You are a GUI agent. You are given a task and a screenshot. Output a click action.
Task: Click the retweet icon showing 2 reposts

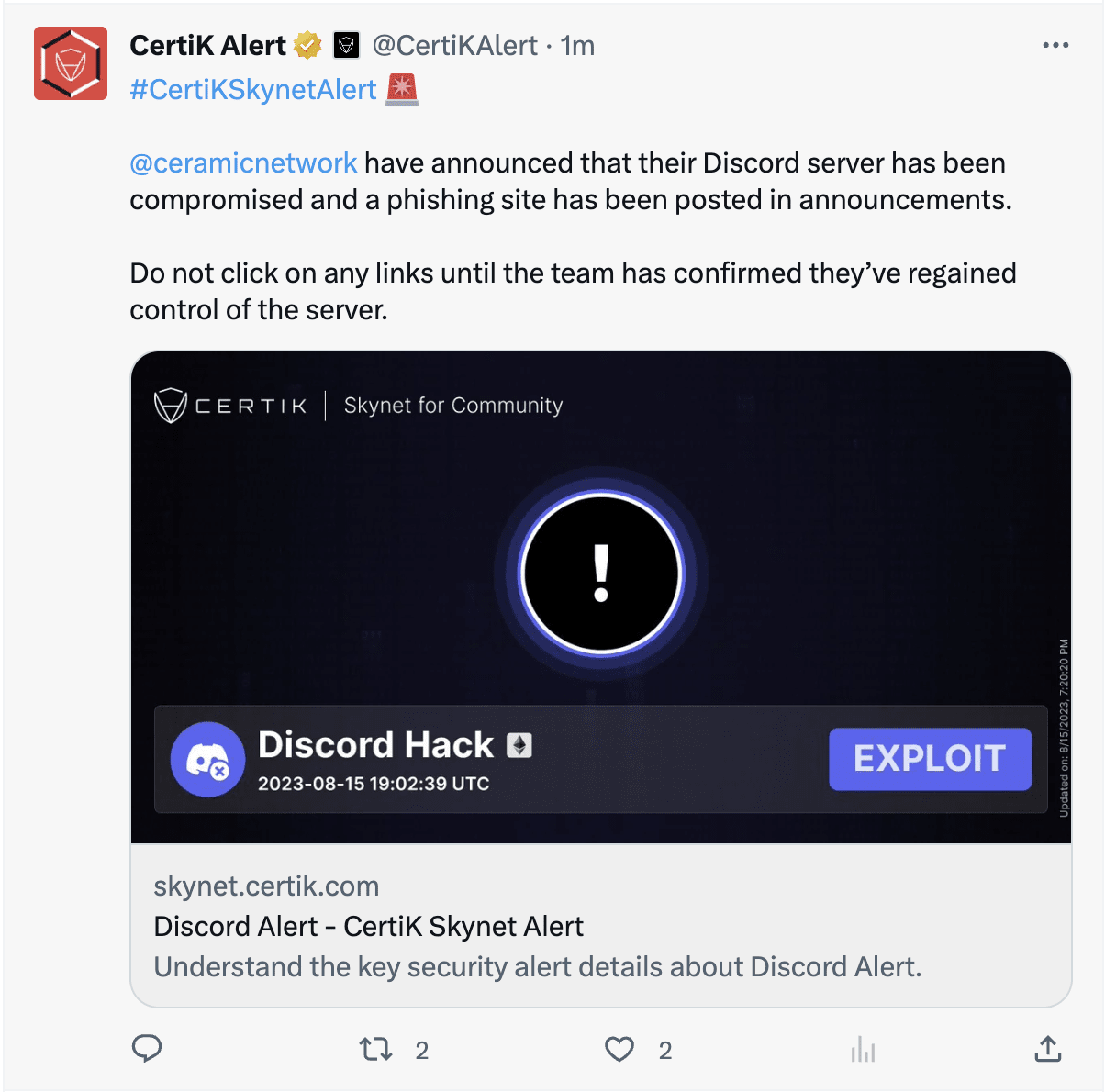click(375, 1049)
